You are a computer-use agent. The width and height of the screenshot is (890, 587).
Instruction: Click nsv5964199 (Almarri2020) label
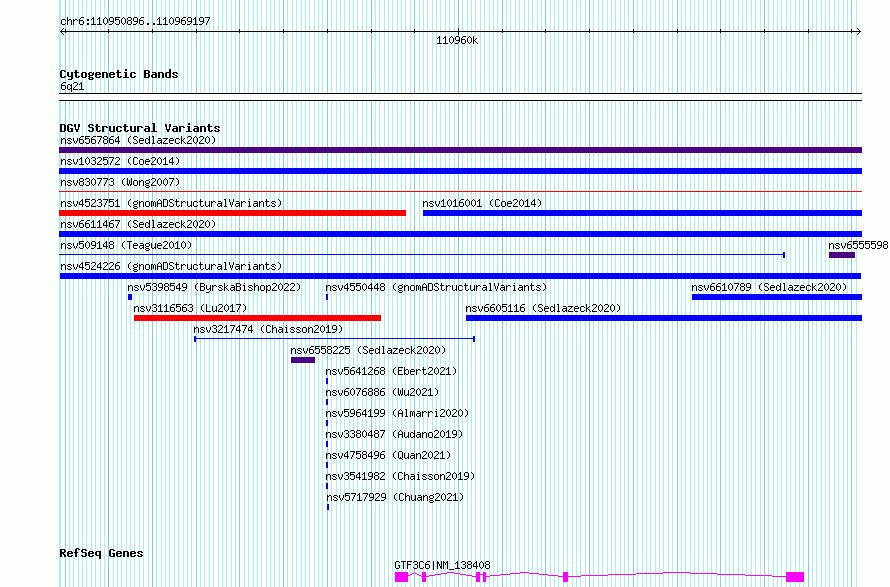coord(397,413)
